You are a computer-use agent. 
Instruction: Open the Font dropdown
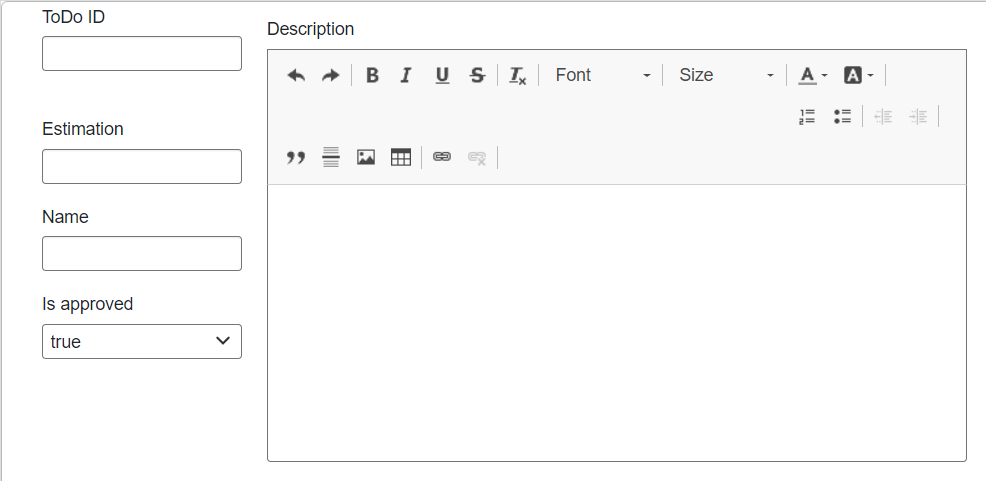coord(602,76)
